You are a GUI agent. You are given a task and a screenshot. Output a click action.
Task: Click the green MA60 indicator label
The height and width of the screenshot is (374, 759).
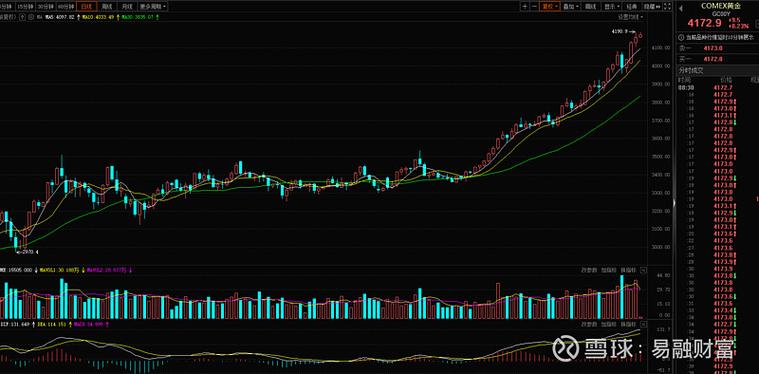click(x=137, y=16)
